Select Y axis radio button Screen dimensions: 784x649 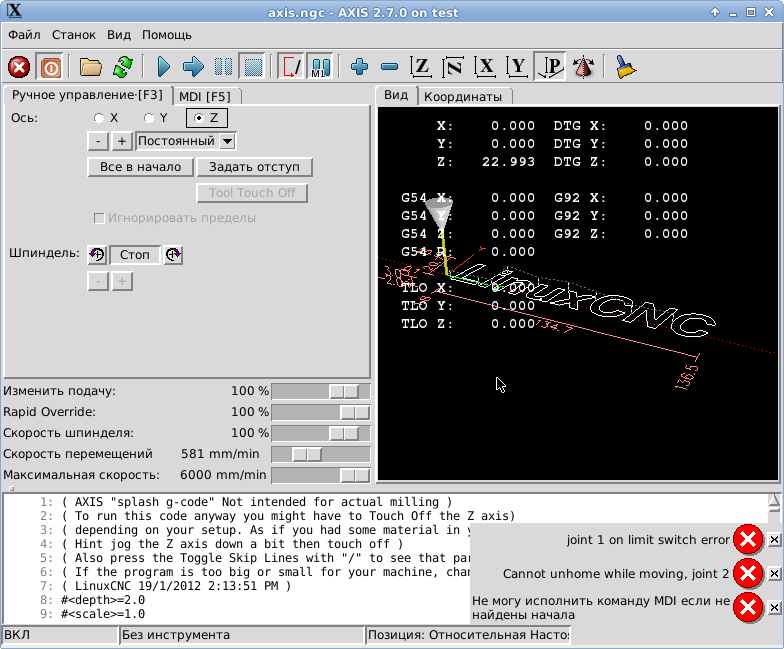click(x=149, y=118)
